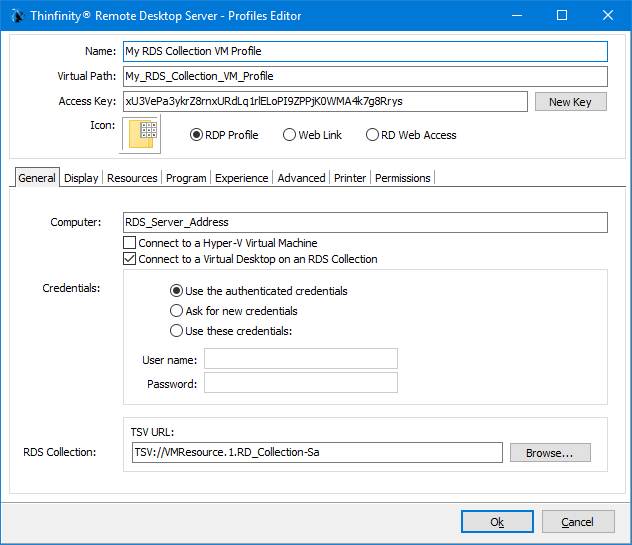Click the profile icon picker button
The width and height of the screenshot is (632, 545).
[x=141, y=135]
